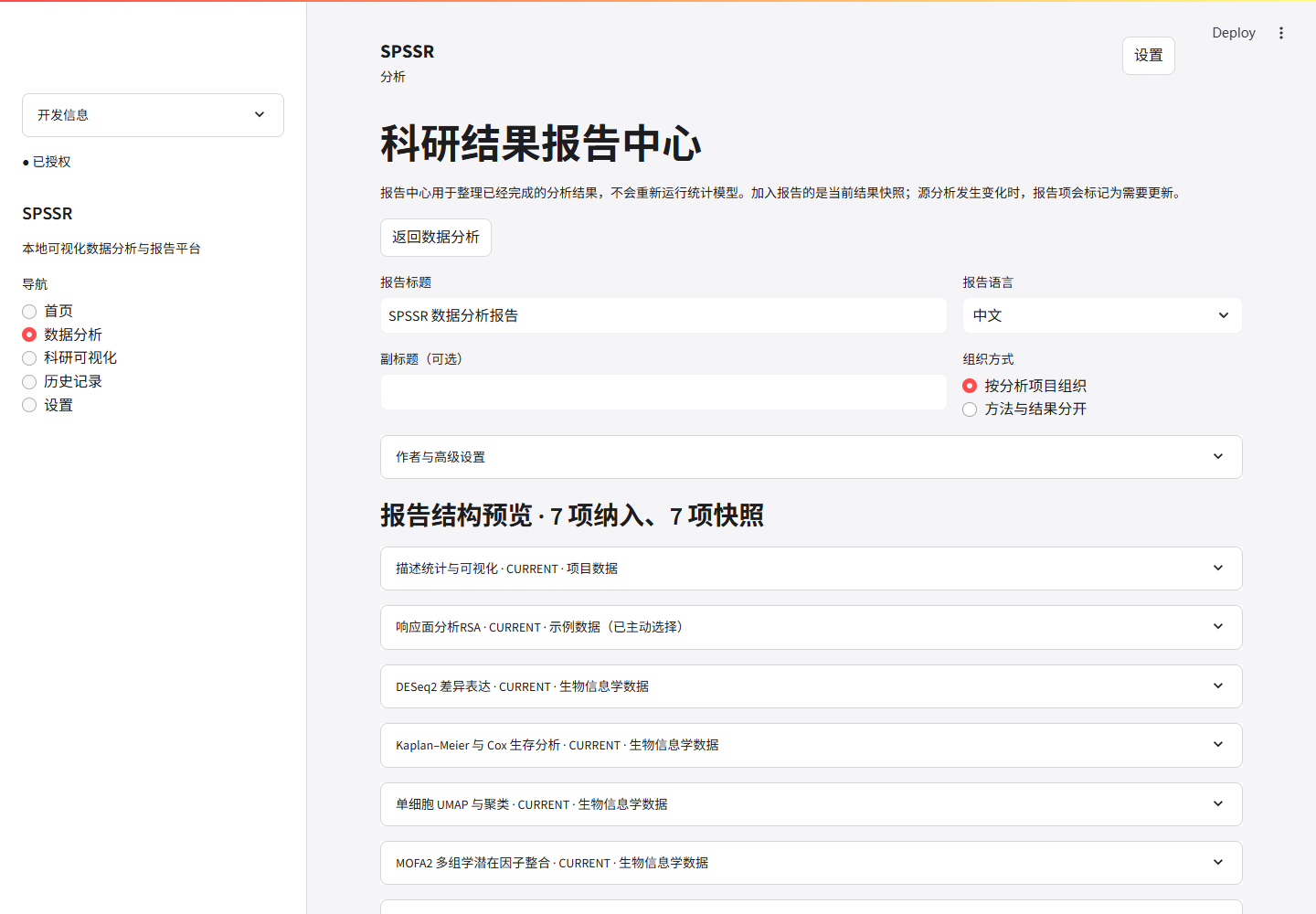Image resolution: width=1316 pixels, height=914 pixels.
Task: Expand 描述统计与可视化 report item
Action: (x=812, y=569)
